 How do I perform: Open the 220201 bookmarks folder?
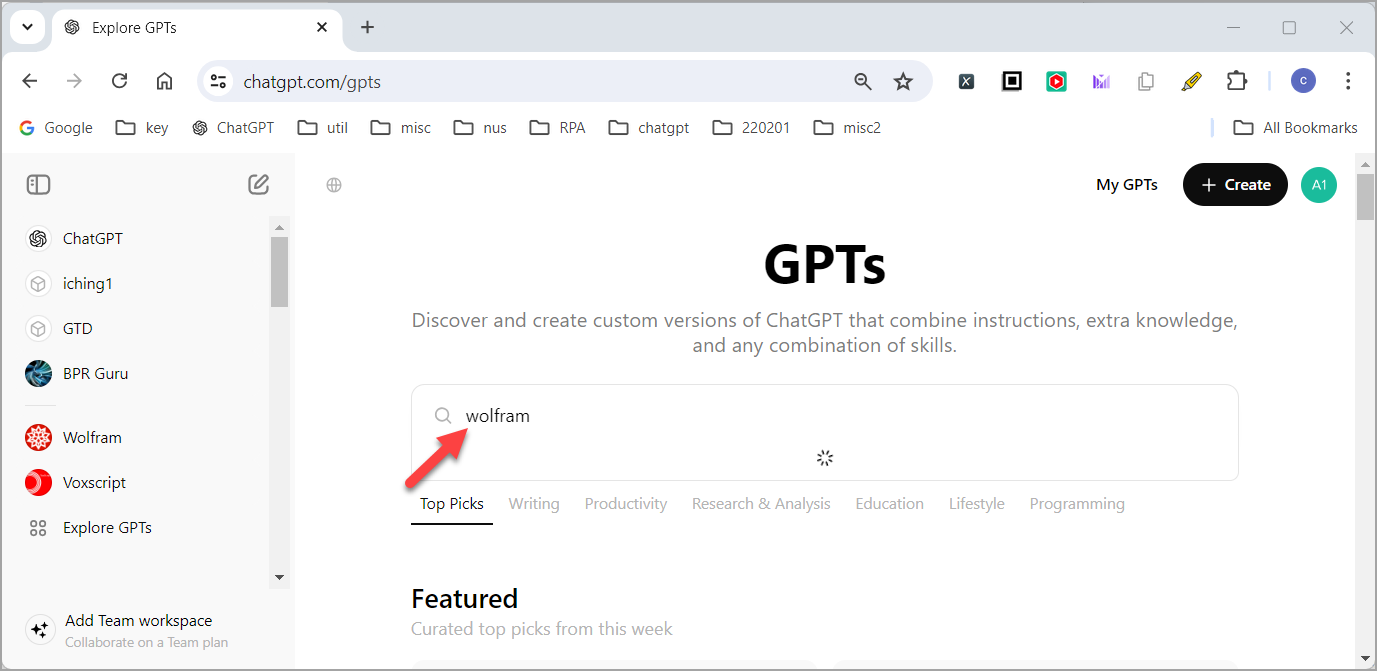[x=751, y=128]
